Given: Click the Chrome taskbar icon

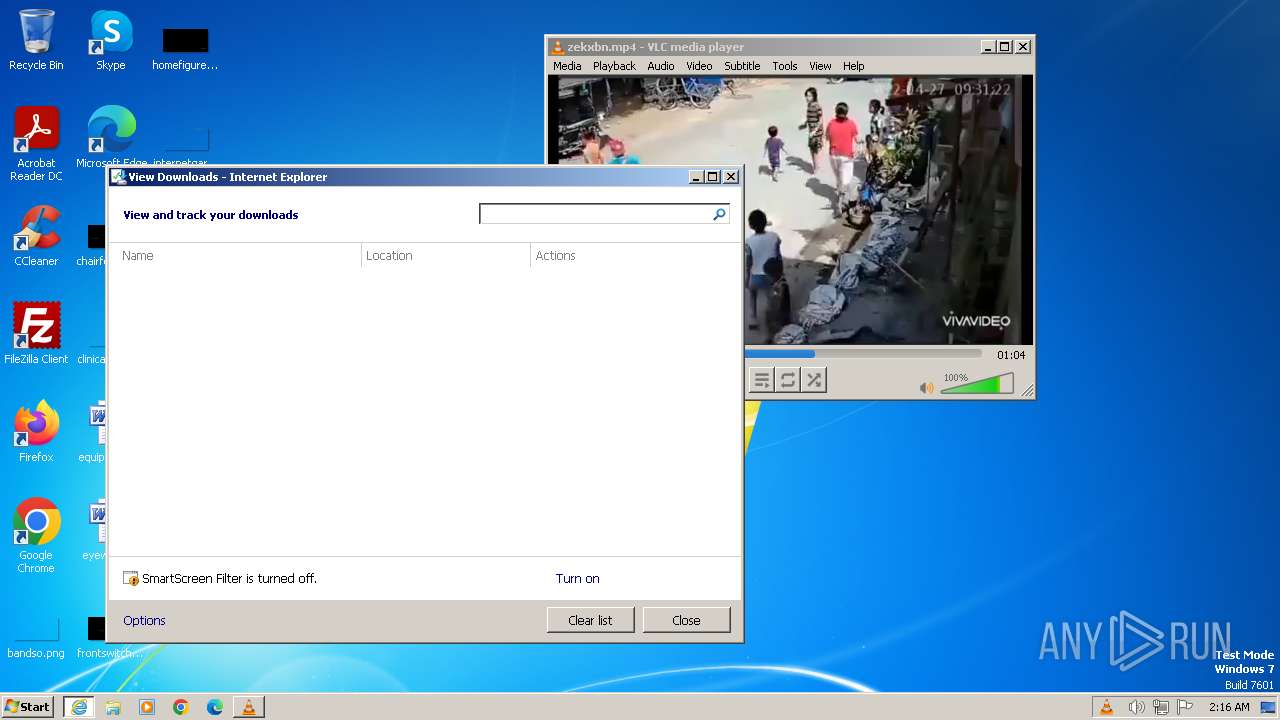Looking at the screenshot, I should point(181,707).
